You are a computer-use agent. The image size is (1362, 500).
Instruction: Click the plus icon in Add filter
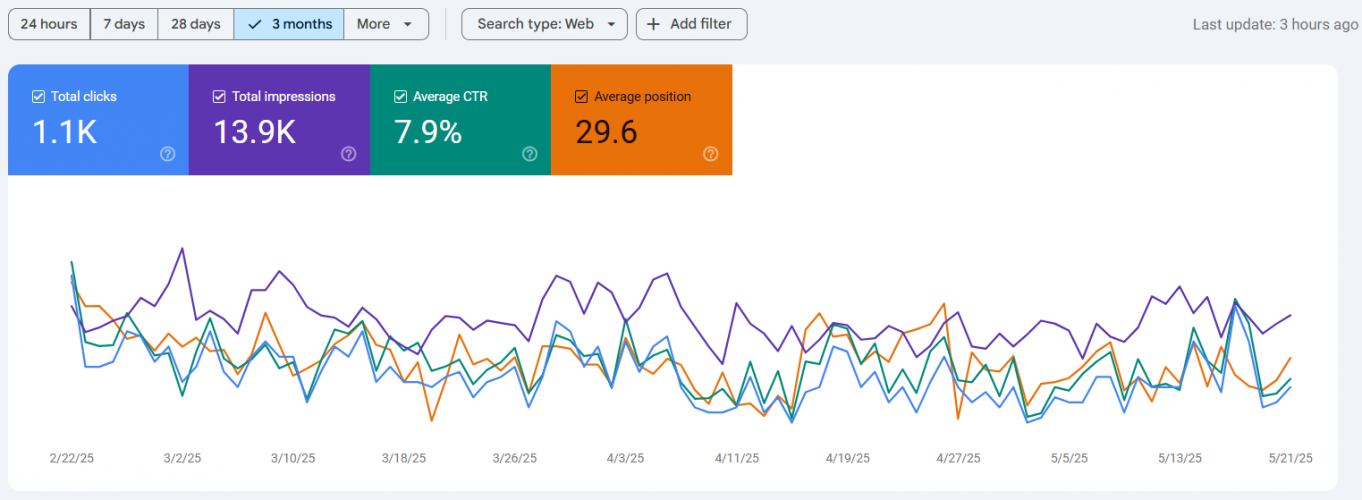(654, 24)
